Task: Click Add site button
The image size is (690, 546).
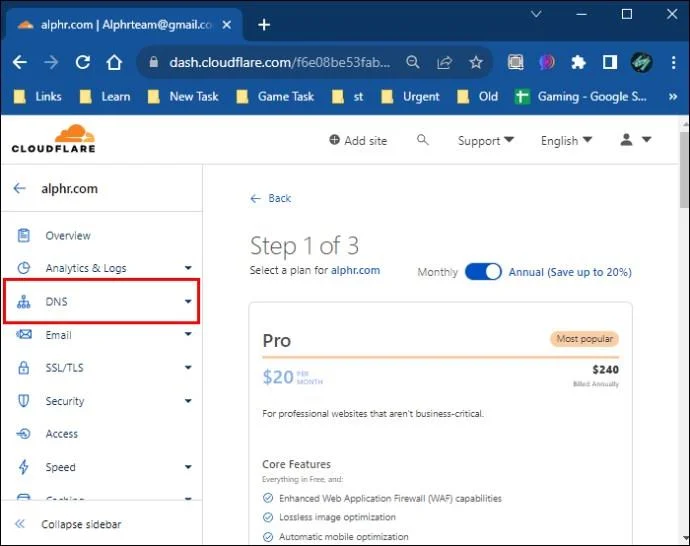Action: coord(358,140)
